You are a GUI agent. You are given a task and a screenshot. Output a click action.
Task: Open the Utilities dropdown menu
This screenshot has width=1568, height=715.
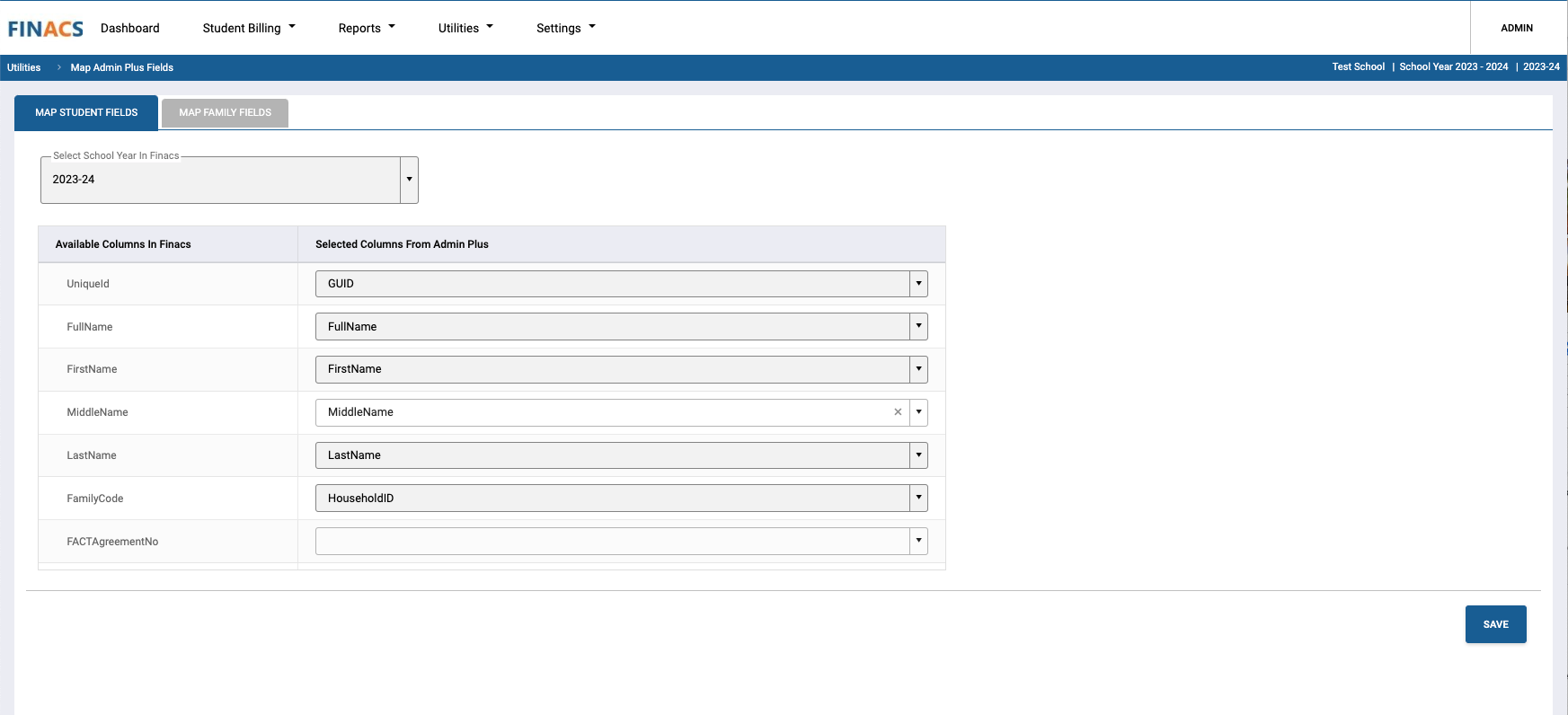tap(465, 28)
